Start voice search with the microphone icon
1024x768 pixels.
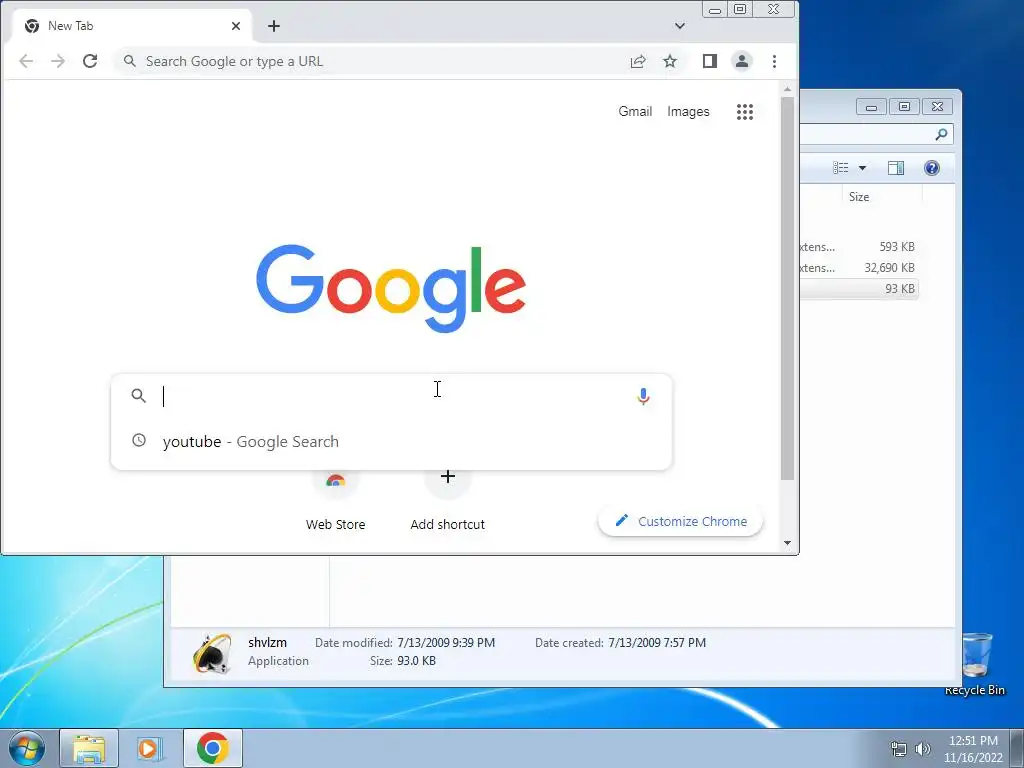pyautogui.click(x=643, y=396)
